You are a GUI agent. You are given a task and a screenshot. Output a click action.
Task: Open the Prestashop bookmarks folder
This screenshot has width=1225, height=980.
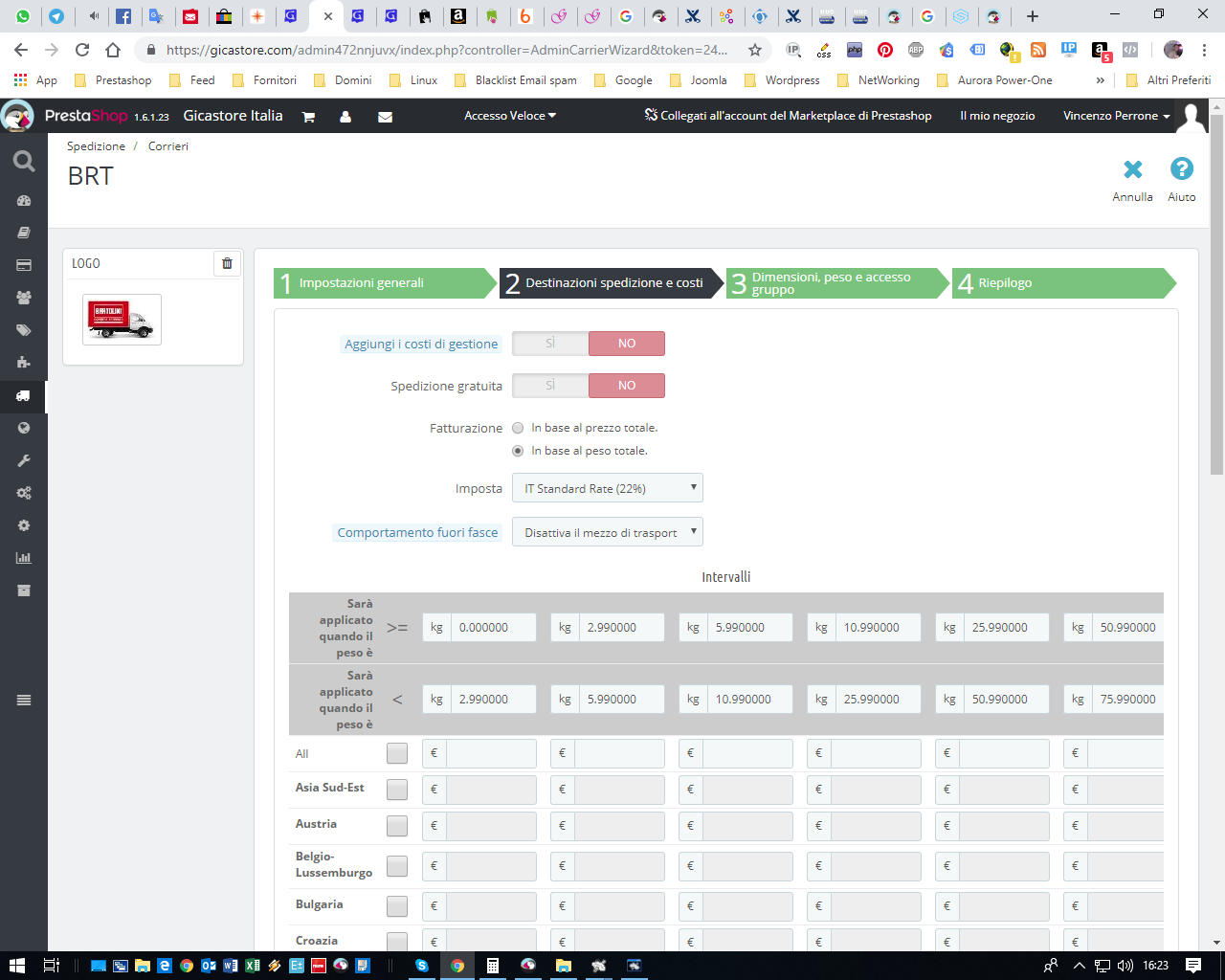[113, 80]
